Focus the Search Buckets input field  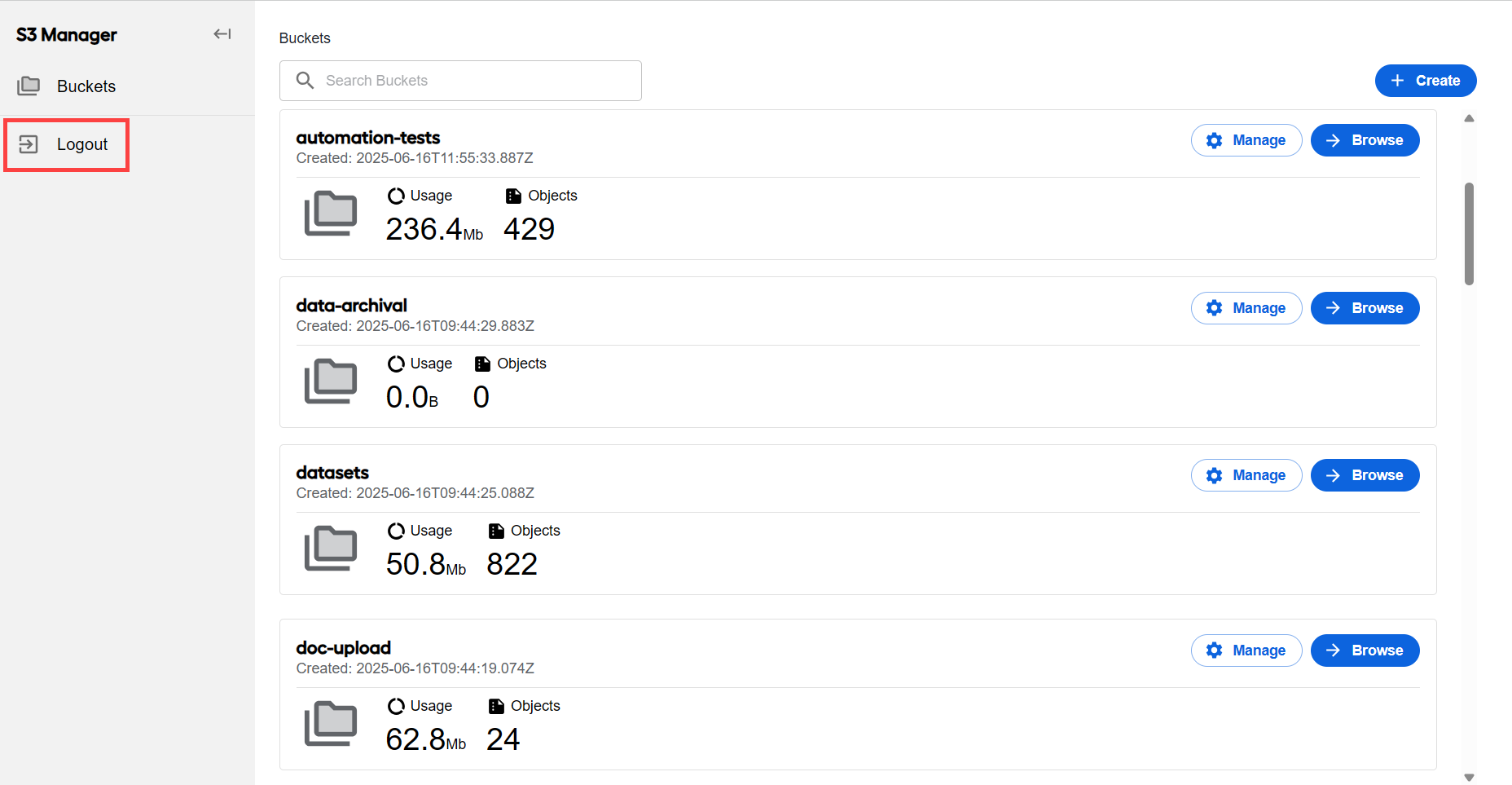pos(460,81)
